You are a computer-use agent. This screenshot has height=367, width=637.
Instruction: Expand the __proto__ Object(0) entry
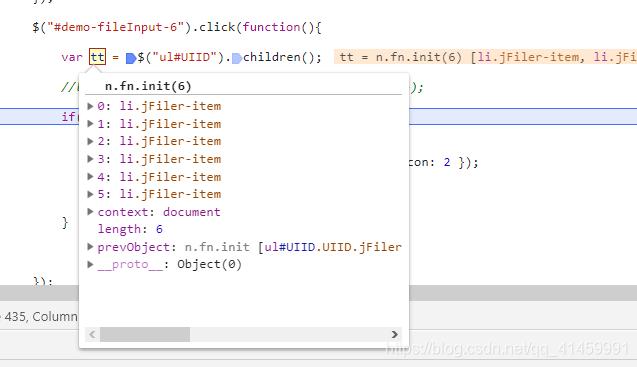(90, 264)
